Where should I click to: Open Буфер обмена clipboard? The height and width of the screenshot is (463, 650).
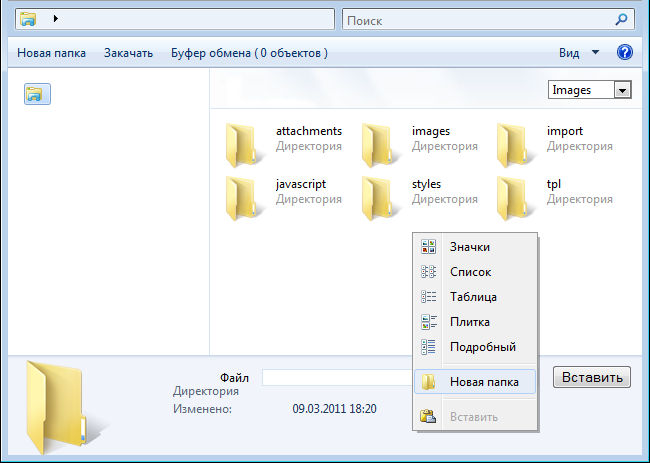pyautogui.click(x=250, y=53)
